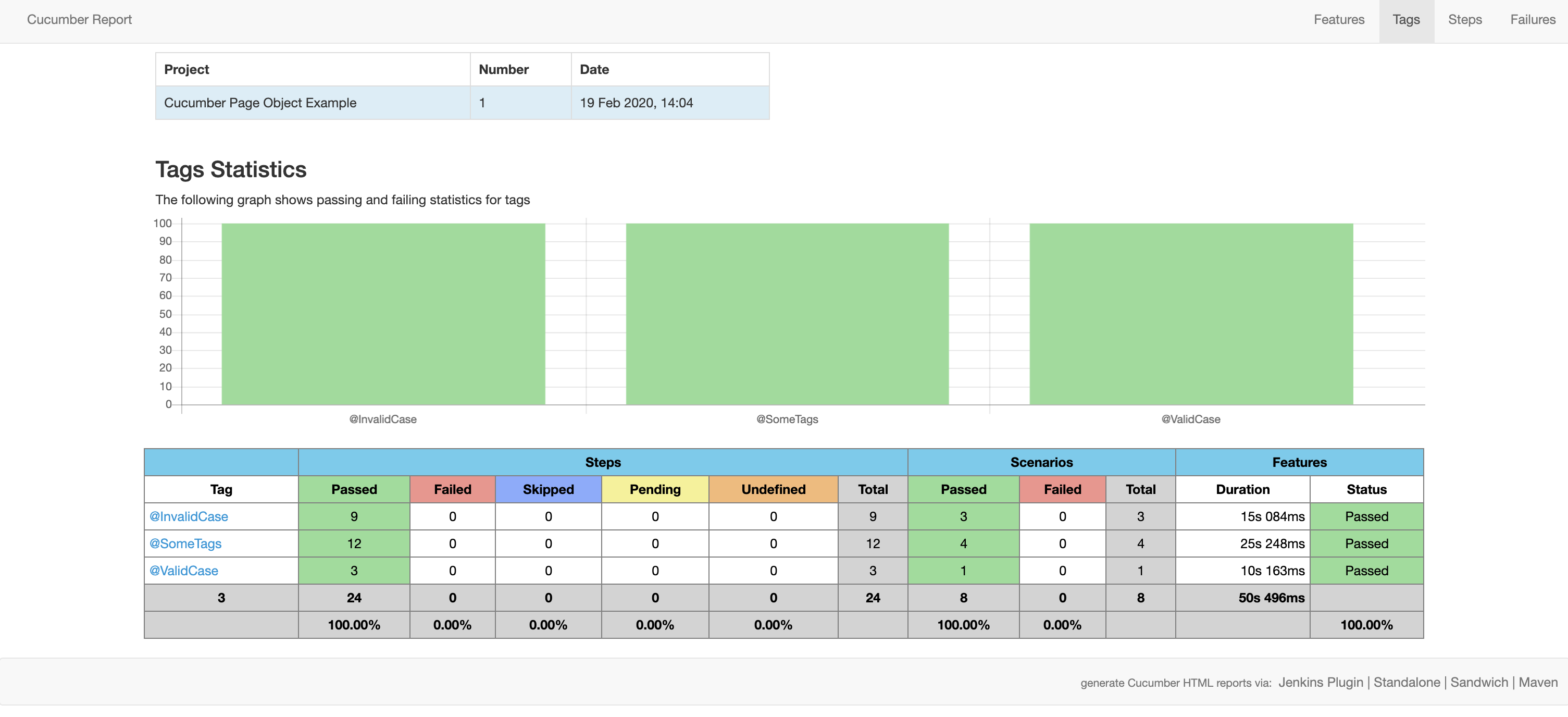Sort by Steps Undefined column header

tap(773, 489)
